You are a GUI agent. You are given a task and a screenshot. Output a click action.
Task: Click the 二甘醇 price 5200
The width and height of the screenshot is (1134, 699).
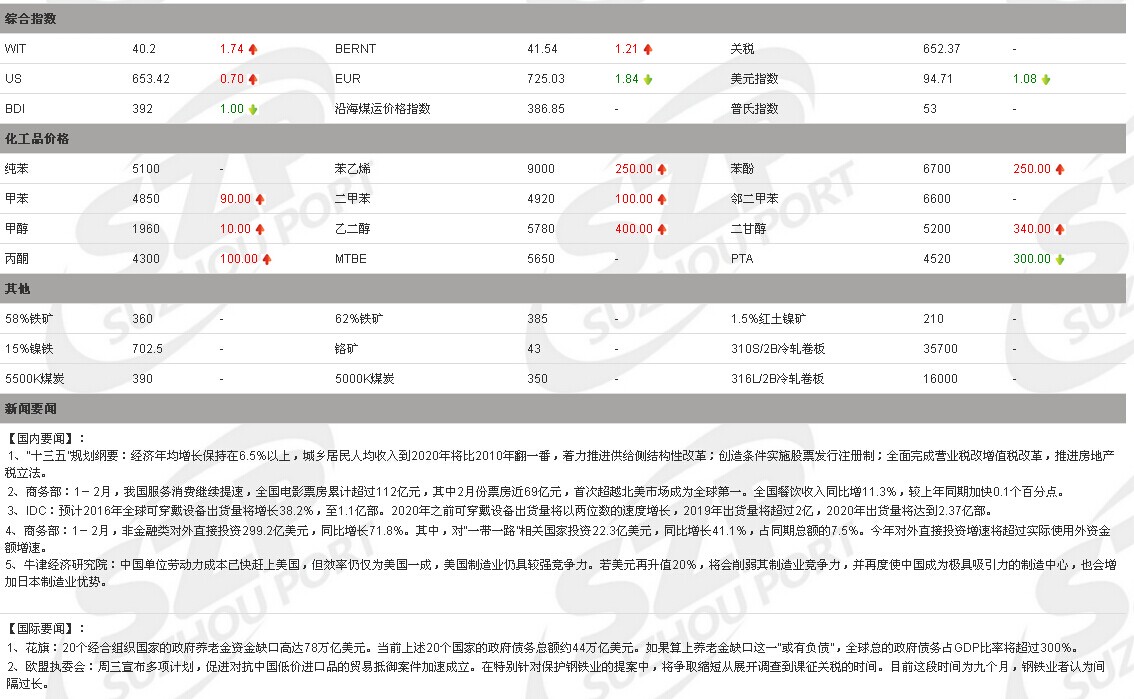tap(937, 229)
